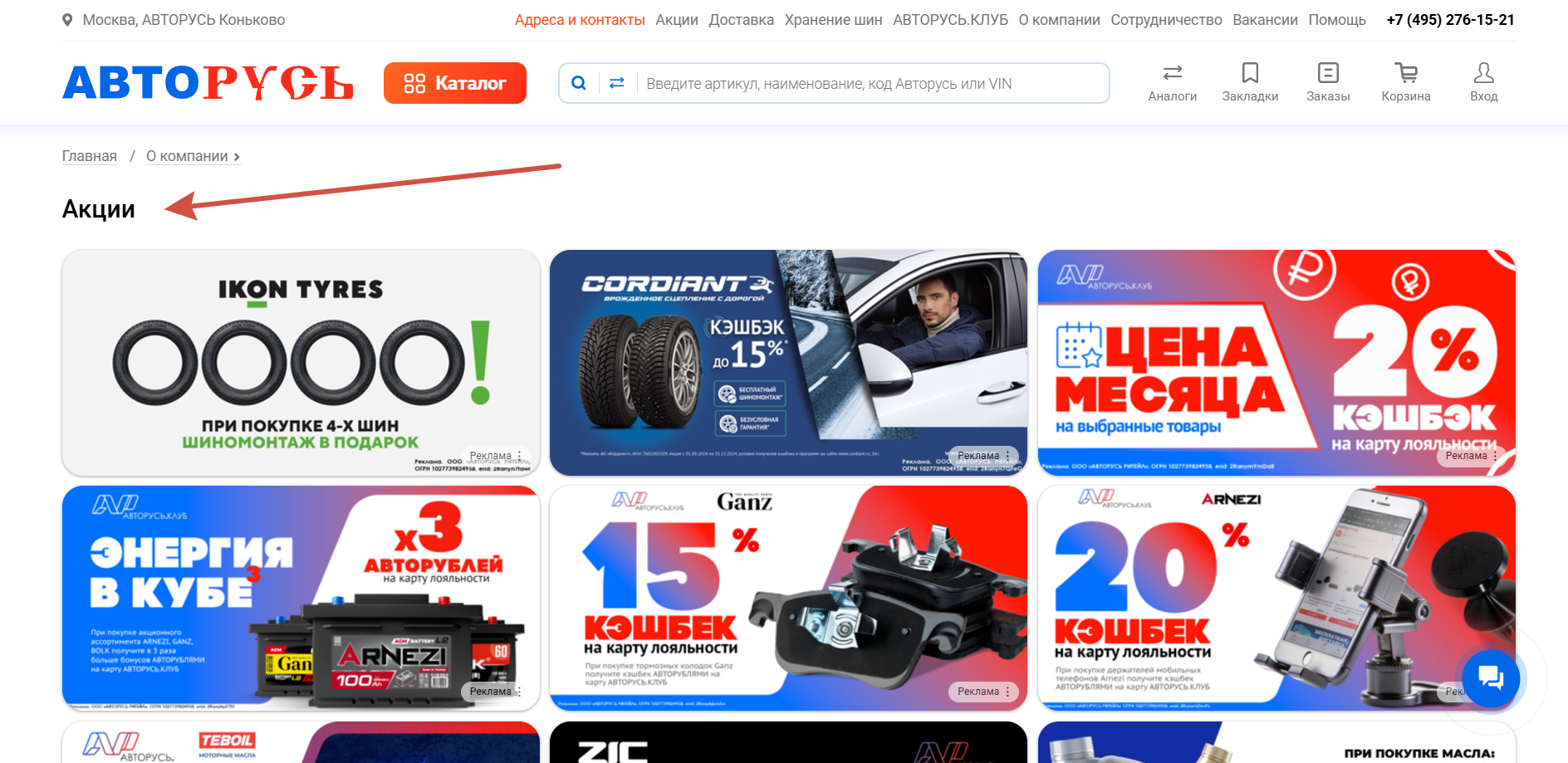Go to Главная breadcrumb
Screen dimensions: 1568x763
click(x=90, y=156)
